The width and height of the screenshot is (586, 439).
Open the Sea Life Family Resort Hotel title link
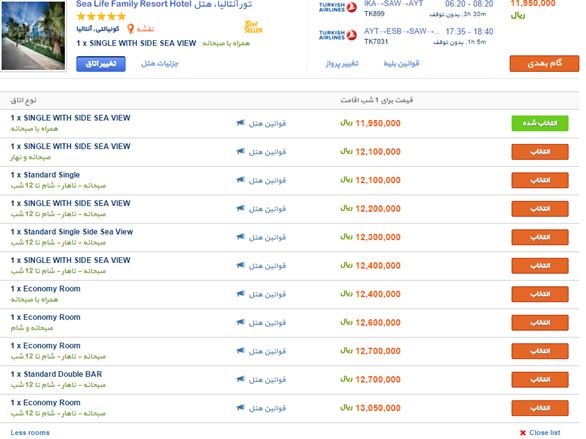(134, 4)
